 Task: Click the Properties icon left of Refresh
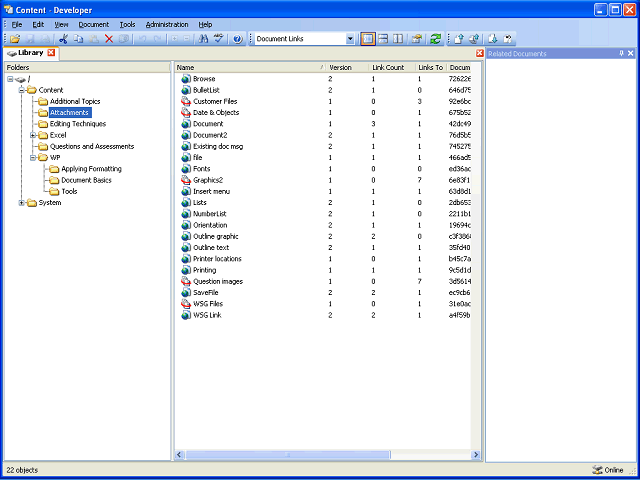point(416,39)
